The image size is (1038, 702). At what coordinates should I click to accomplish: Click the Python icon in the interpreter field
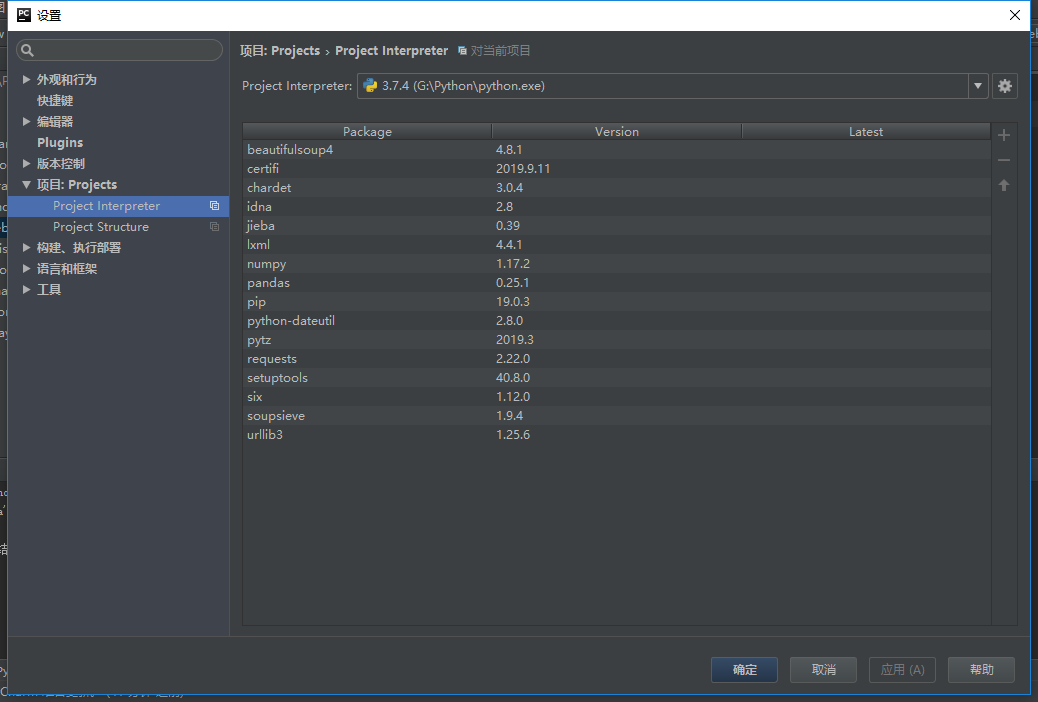coord(370,86)
